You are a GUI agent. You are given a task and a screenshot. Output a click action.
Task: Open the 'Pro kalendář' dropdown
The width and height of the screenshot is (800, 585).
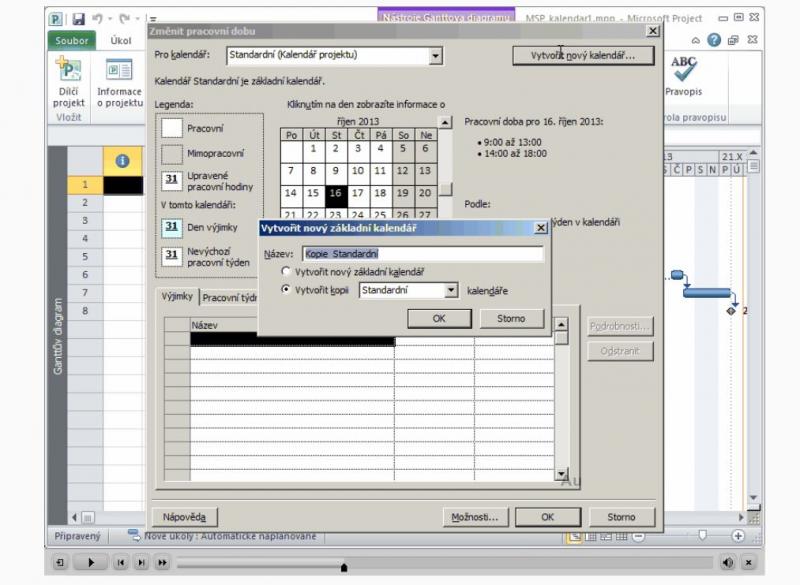[x=435, y=55]
